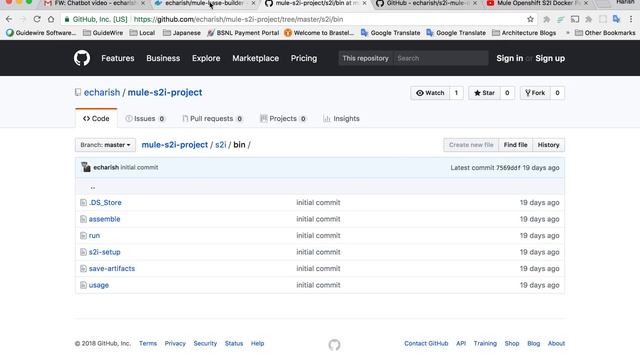Expand the Branch: master dropdown
640x360 pixels.
point(105,145)
